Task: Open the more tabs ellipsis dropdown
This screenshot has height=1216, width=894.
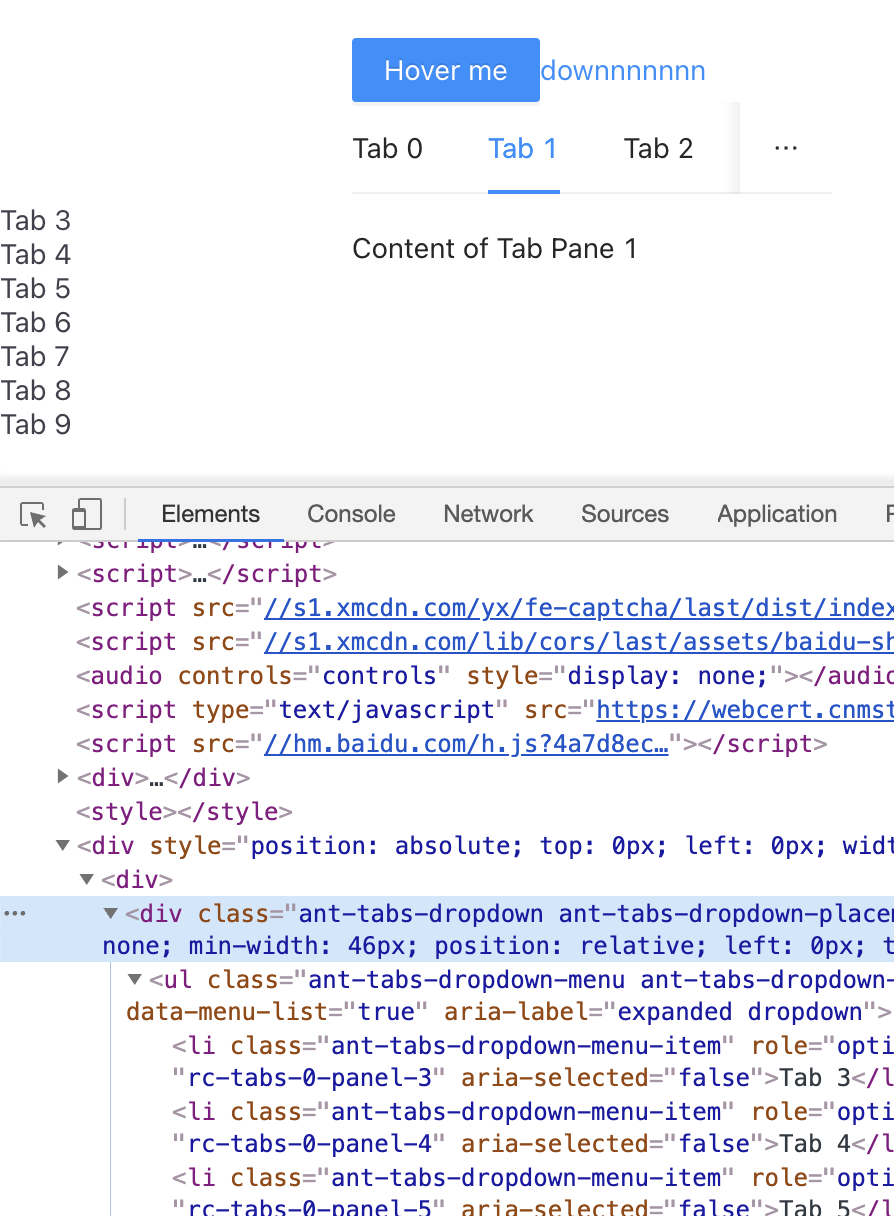Action: (786, 148)
